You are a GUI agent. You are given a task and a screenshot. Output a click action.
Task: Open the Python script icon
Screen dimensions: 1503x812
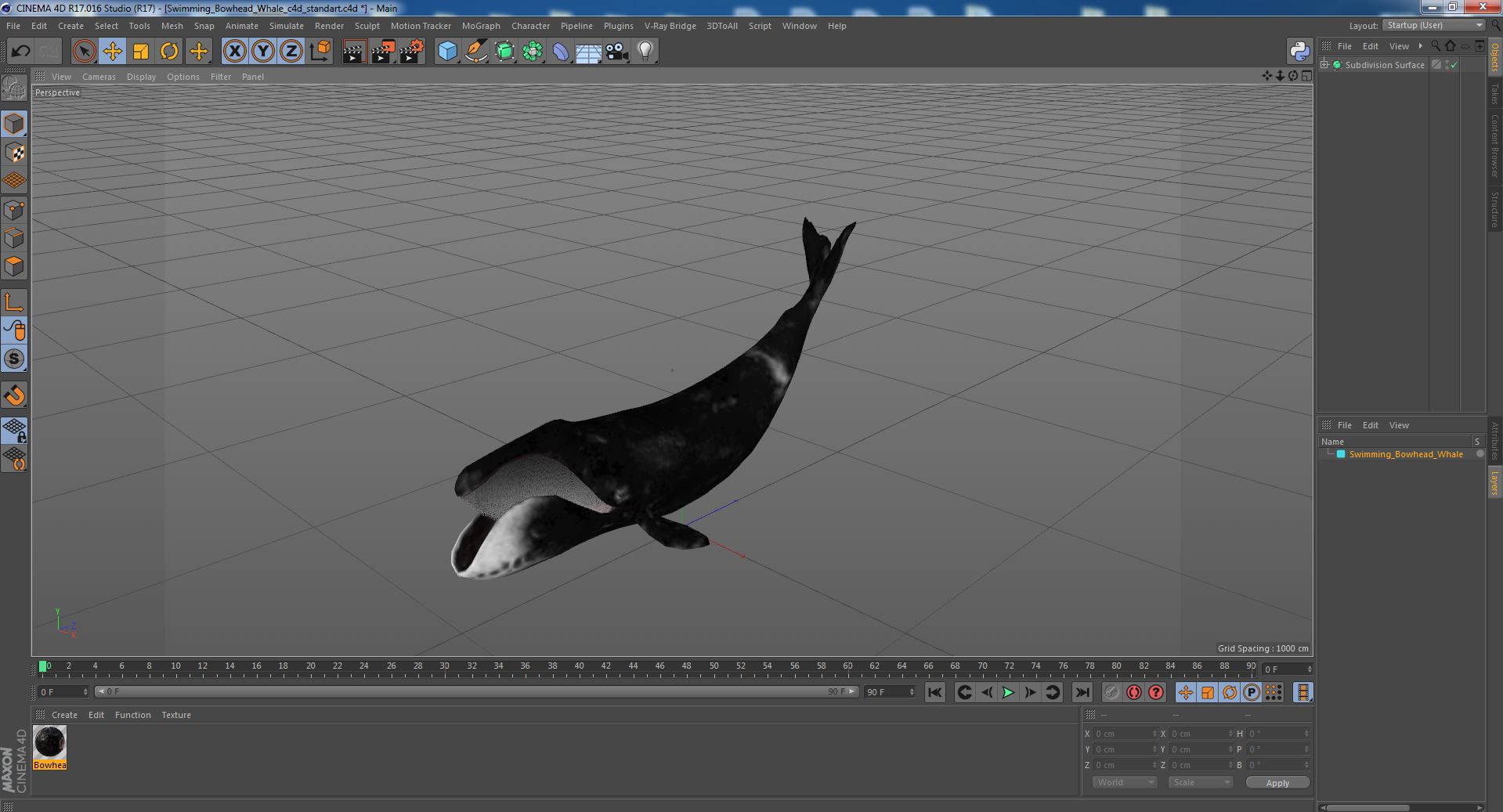tap(1300, 52)
